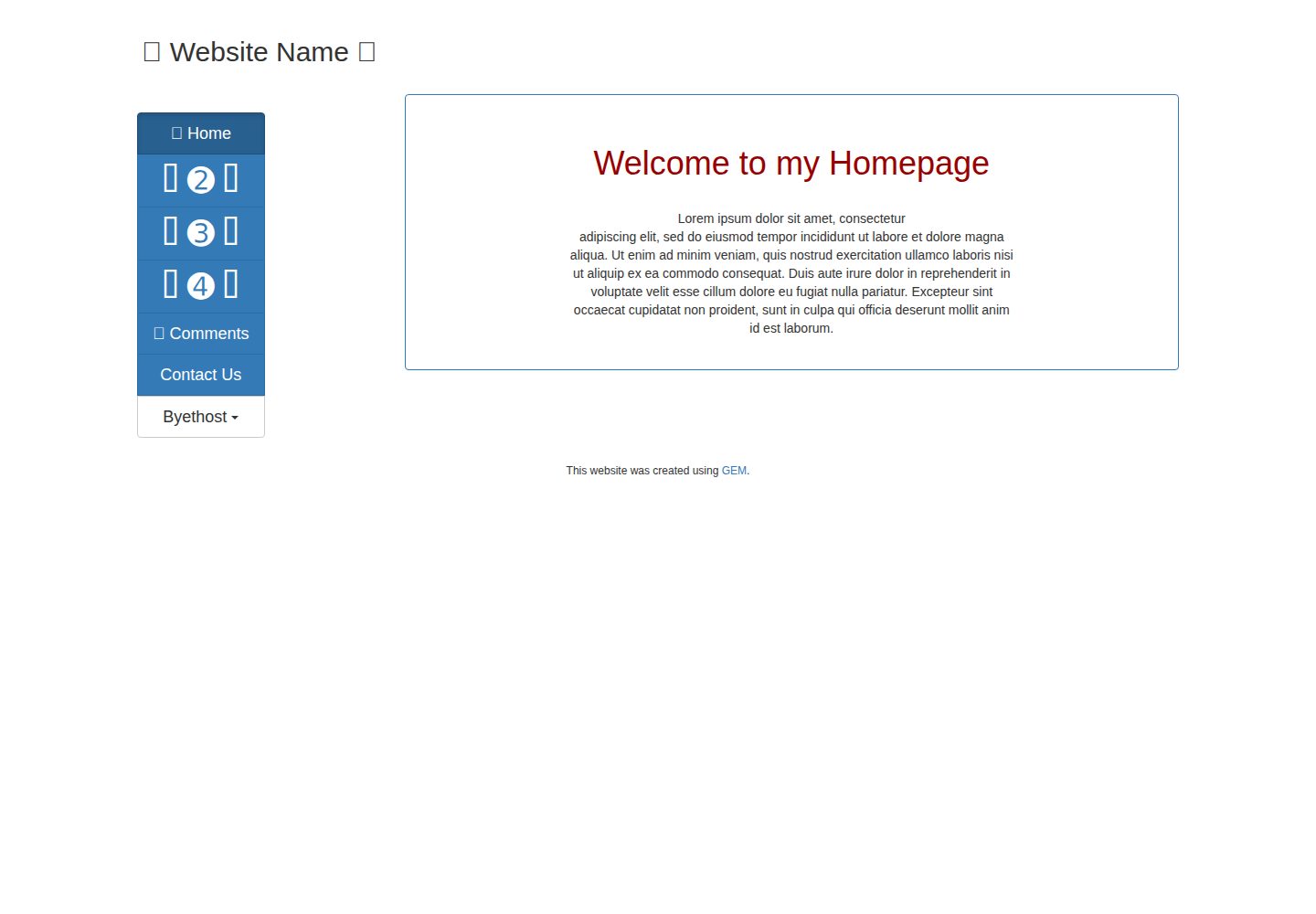This screenshot has height=914, width=1316.
Task: Click the icon left of Website Name
Action: tap(152, 52)
